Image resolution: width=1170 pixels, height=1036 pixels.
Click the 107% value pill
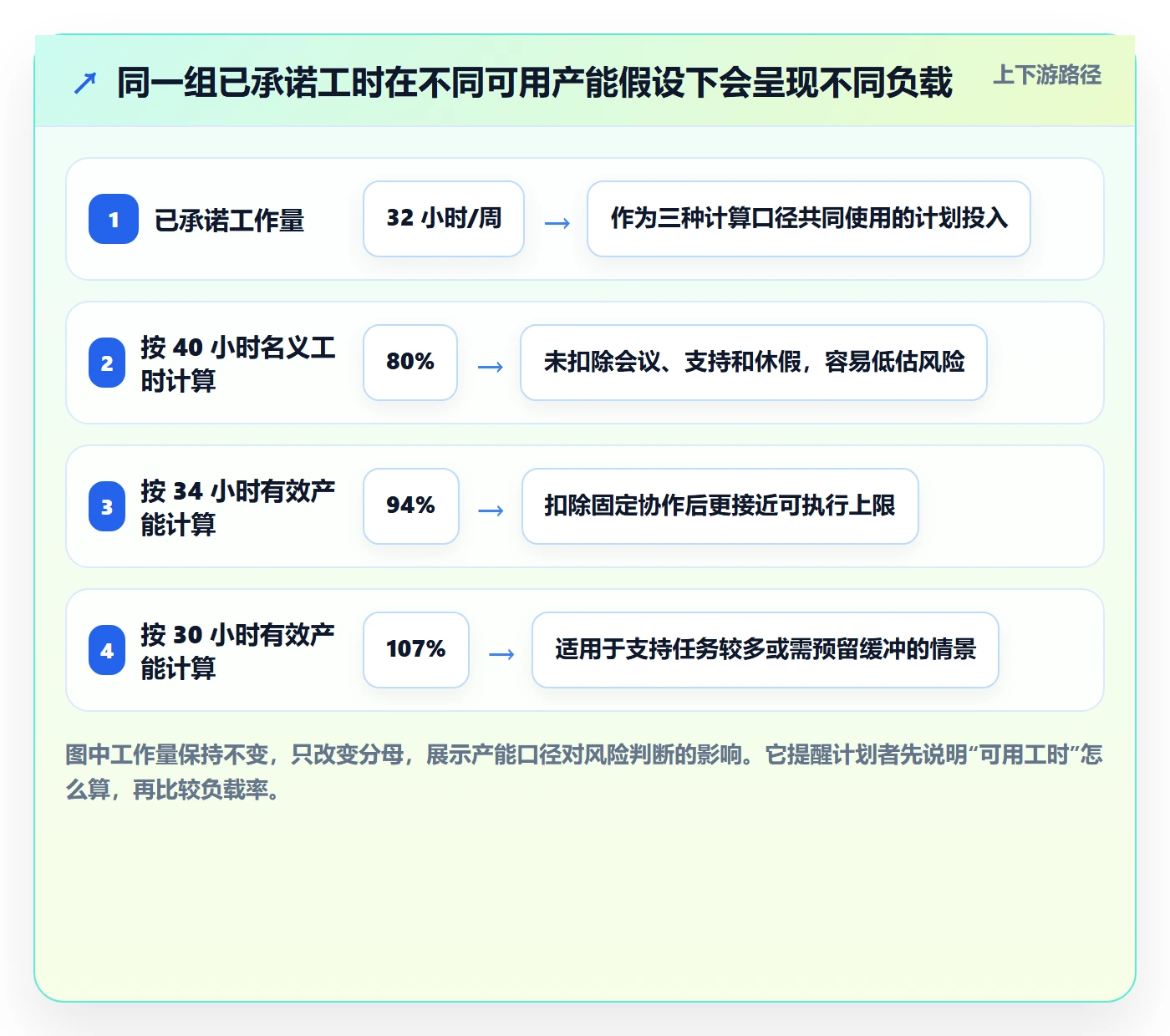point(416,650)
